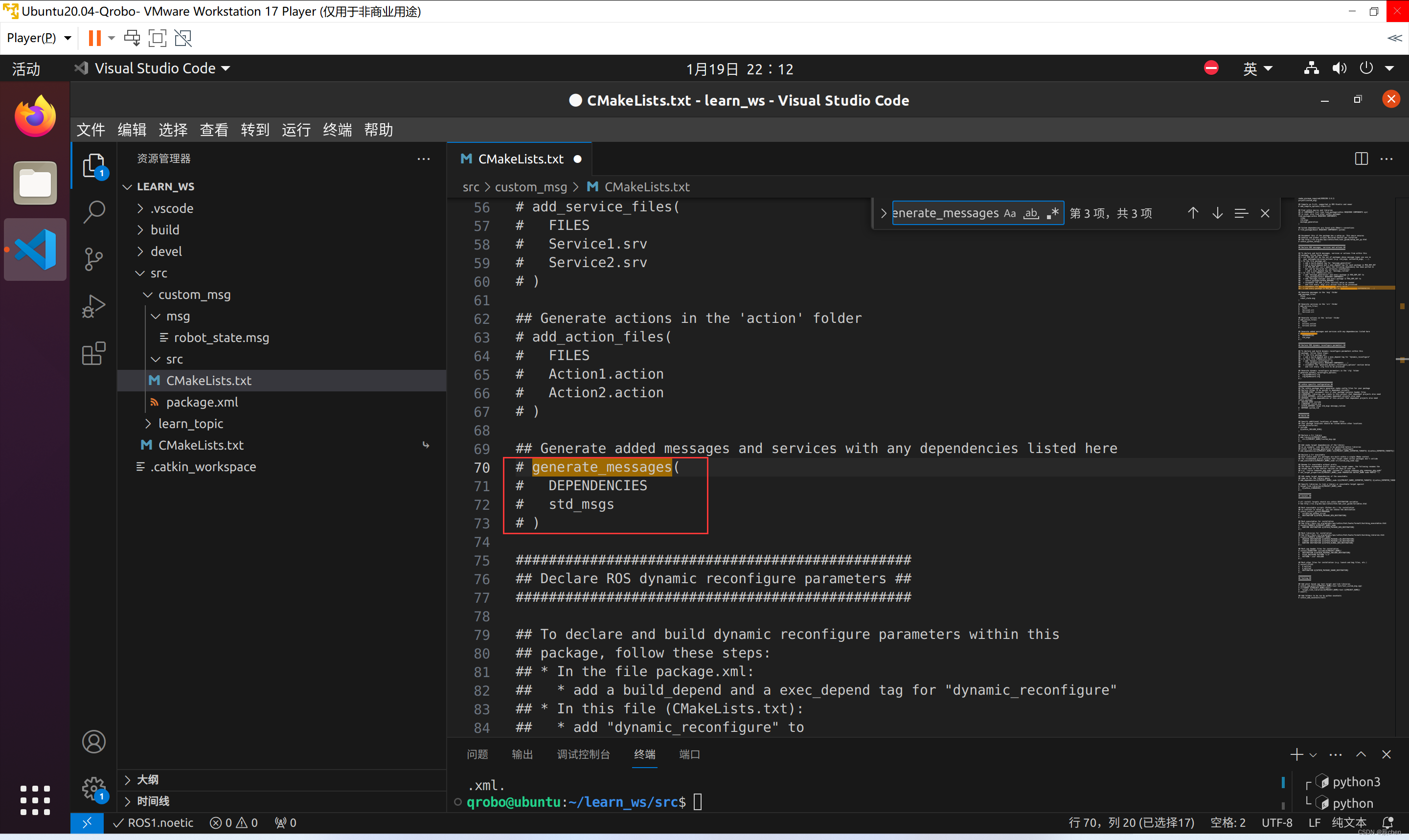Image resolution: width=1409 pixels, height=840 pixels.
Task: Switch to the 问题 panel tab
Action: click(x=477, y=754)
